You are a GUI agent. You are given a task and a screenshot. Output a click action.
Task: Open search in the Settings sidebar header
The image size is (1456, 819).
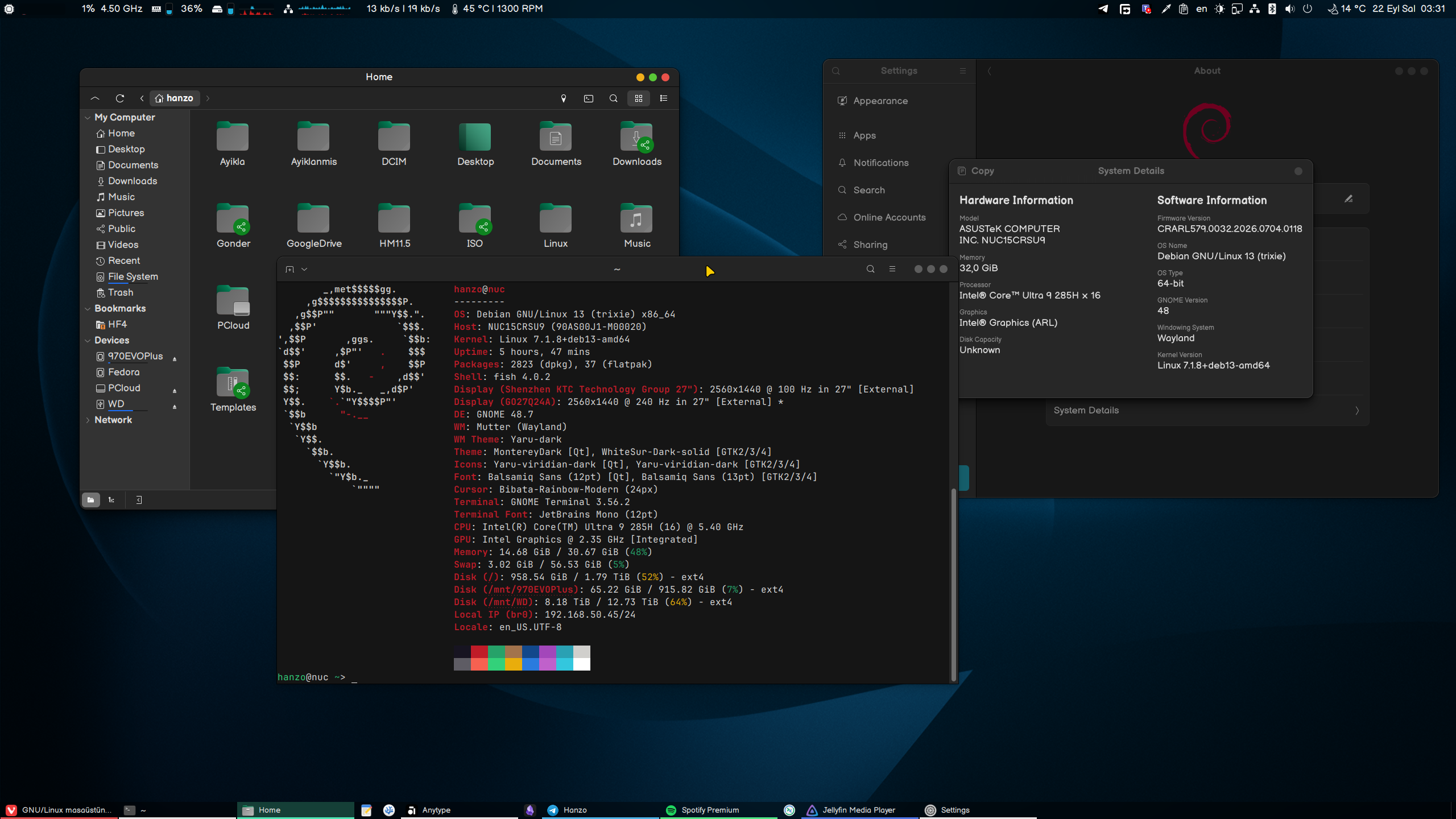[836, 71]
